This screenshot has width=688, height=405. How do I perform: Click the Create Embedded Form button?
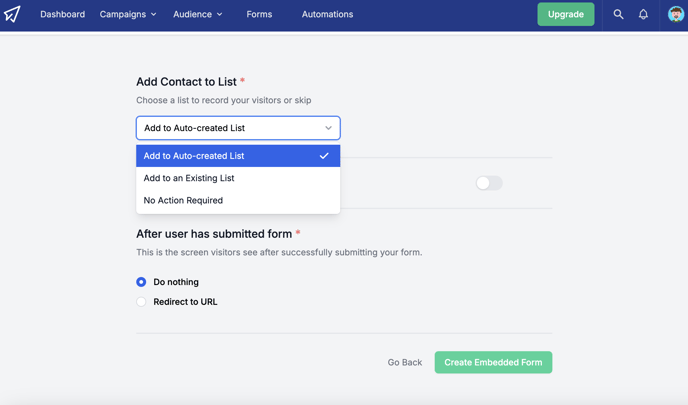493,362
